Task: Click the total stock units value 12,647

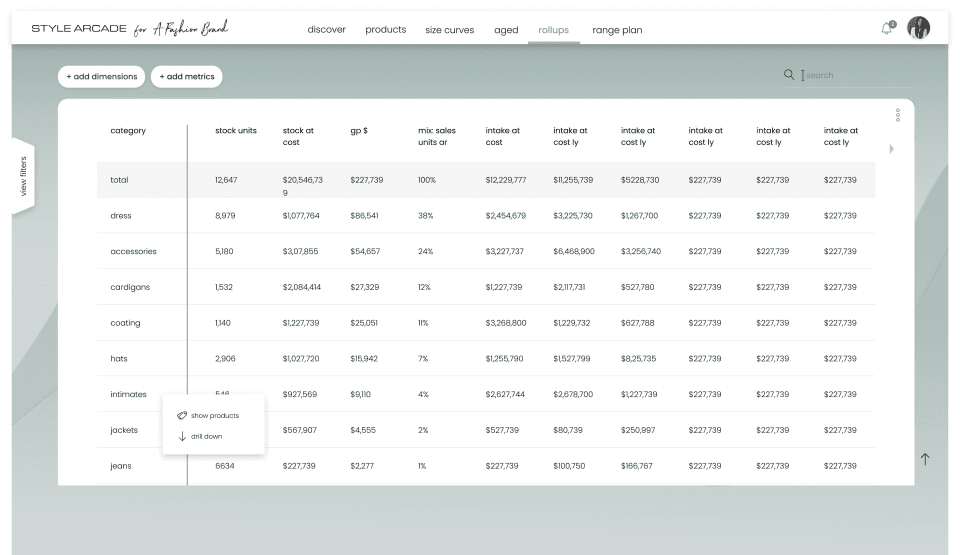Action: 226,180
